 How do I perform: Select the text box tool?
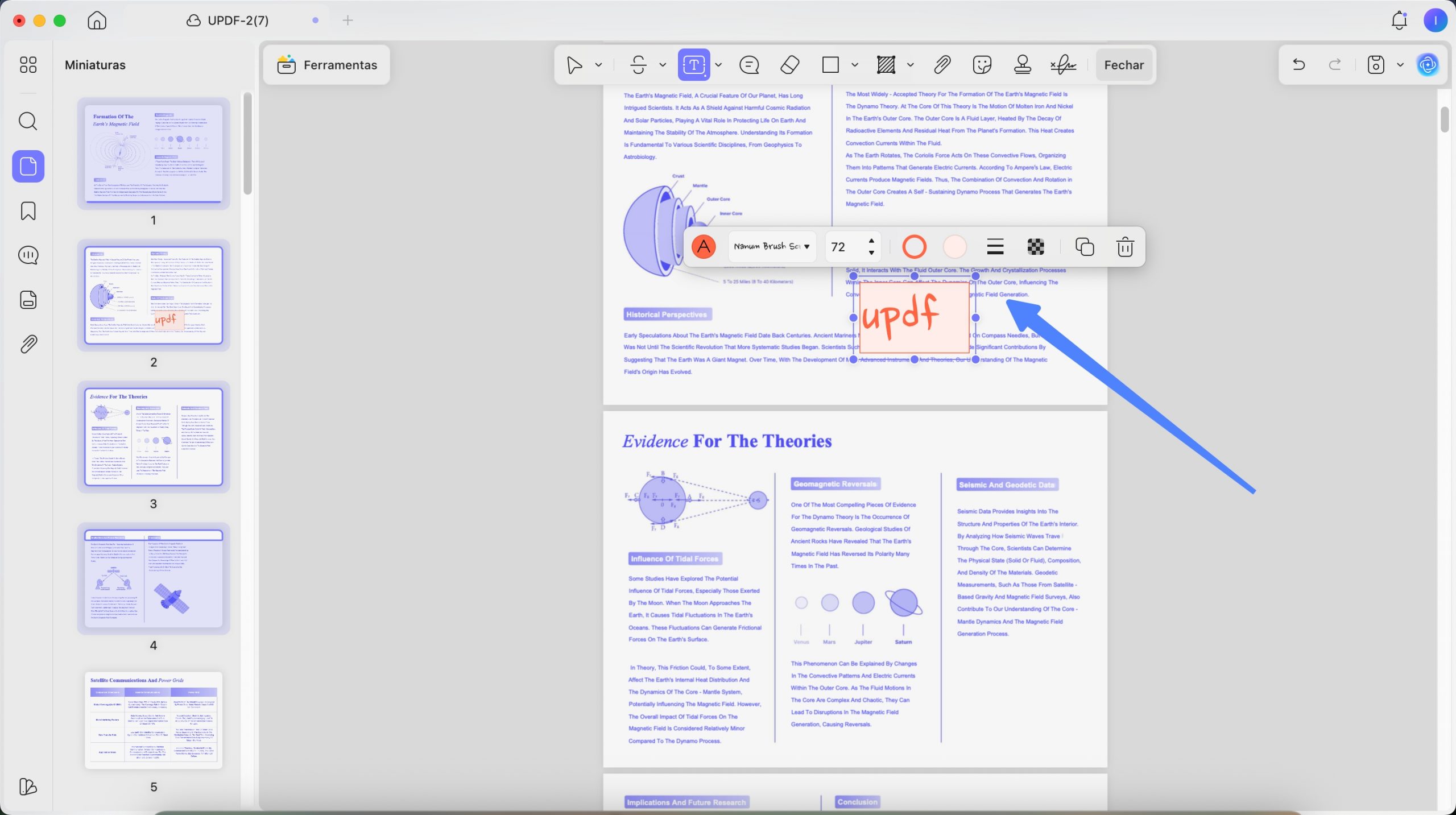[x=694, y=65]
